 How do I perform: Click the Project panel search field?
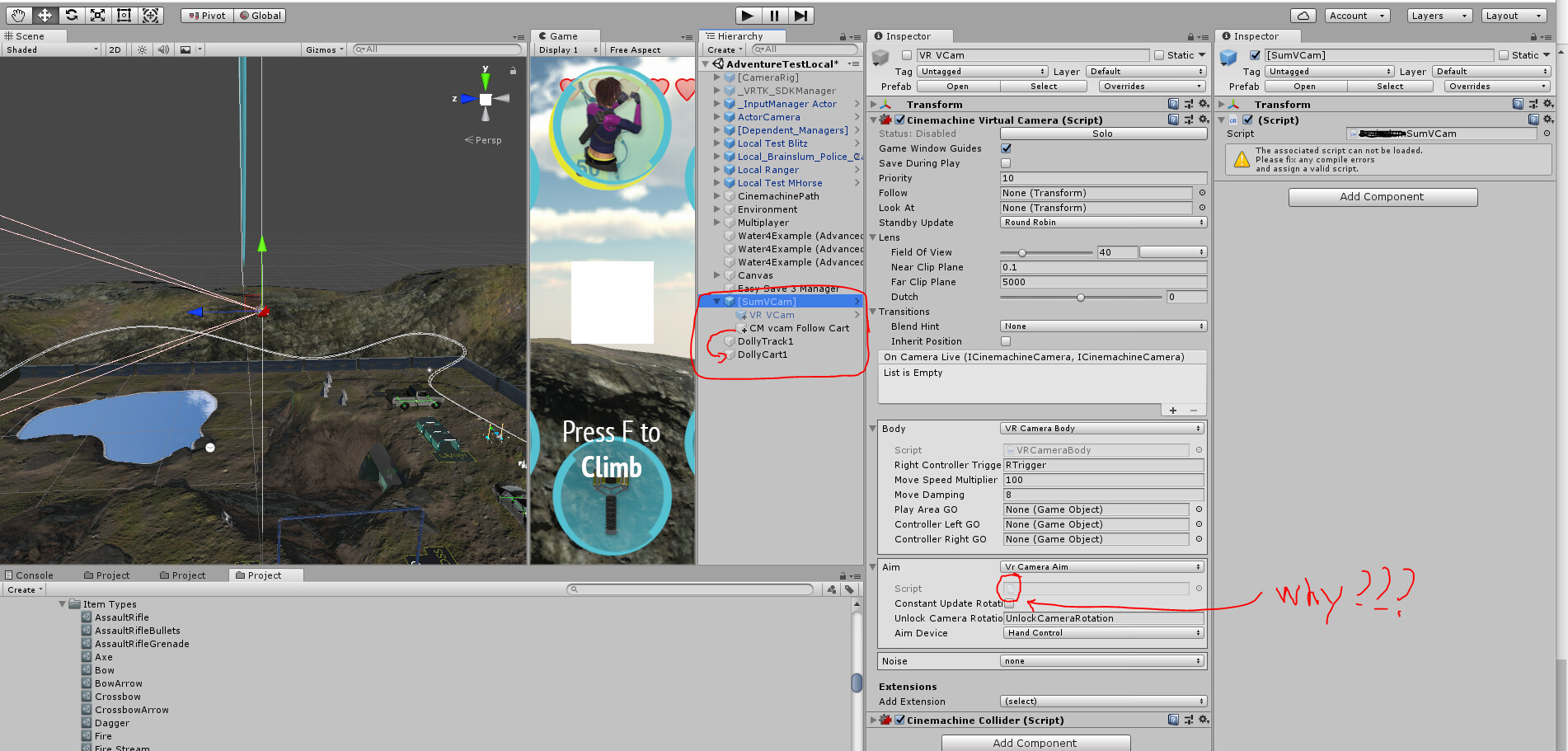tap(692, 589)
